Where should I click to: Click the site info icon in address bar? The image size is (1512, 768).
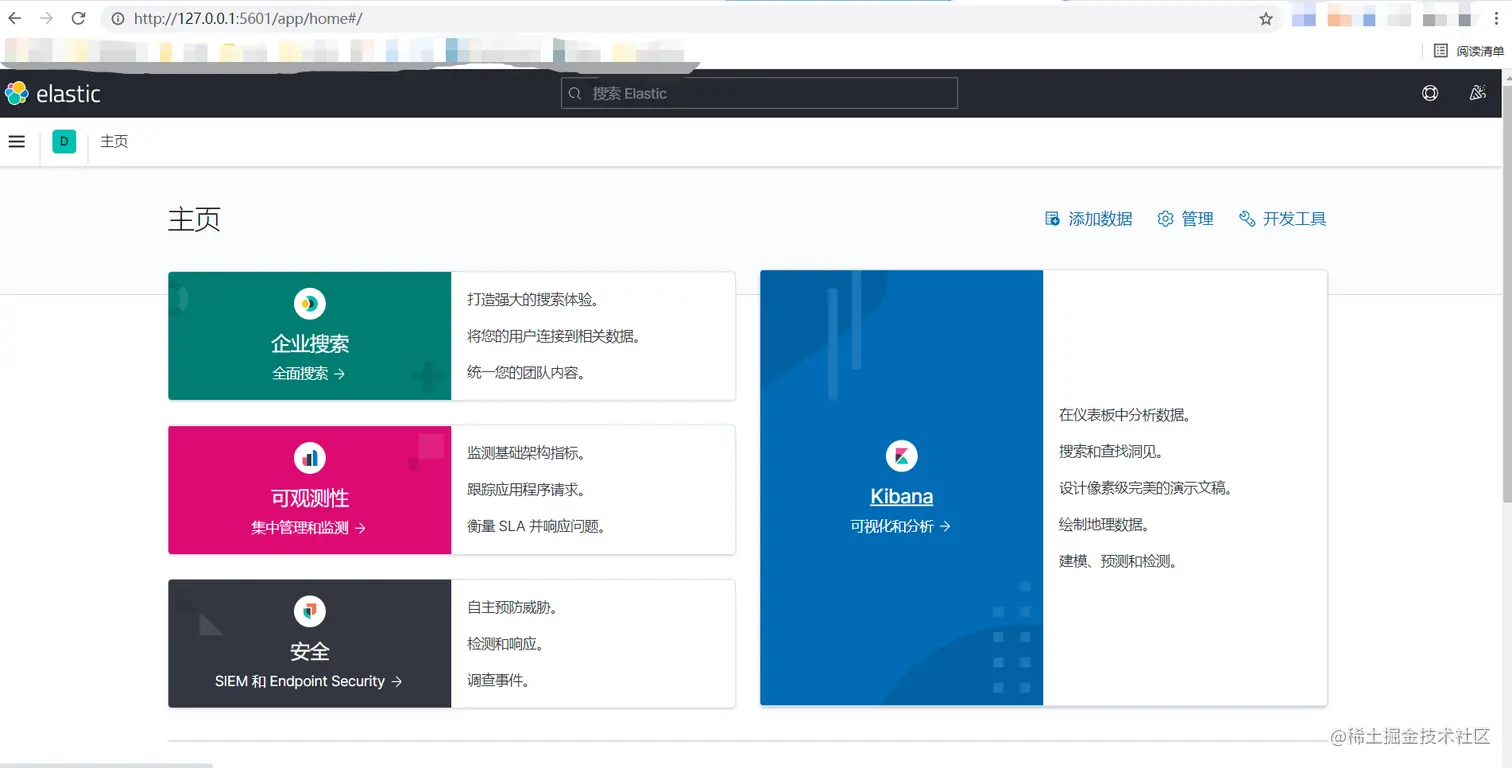coord(117,18)
